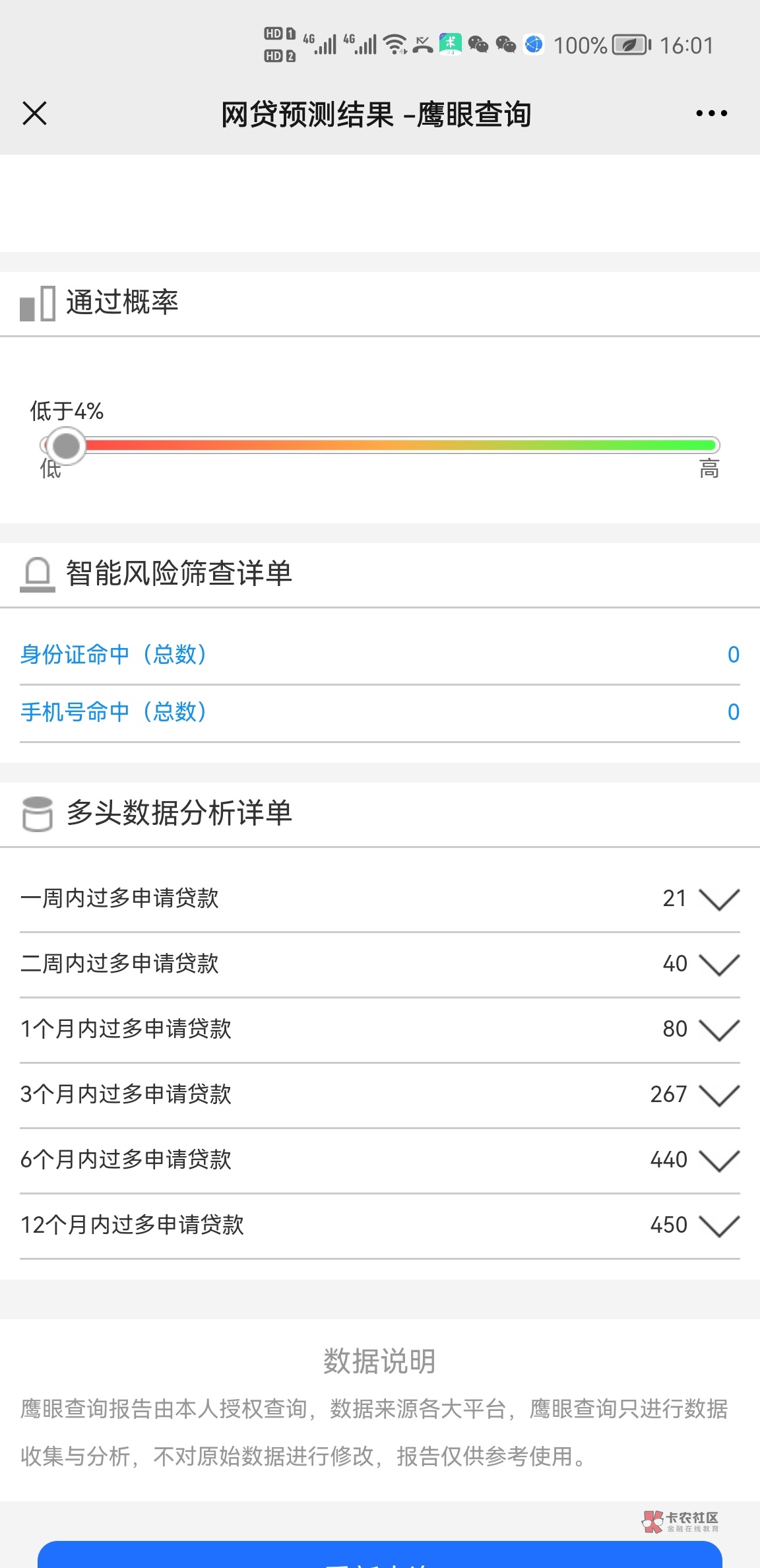This screenshot has width=760, height=1568.
Task: Expand 3个月内过多申请贷款 details
Action: [x=718, y=1095]
